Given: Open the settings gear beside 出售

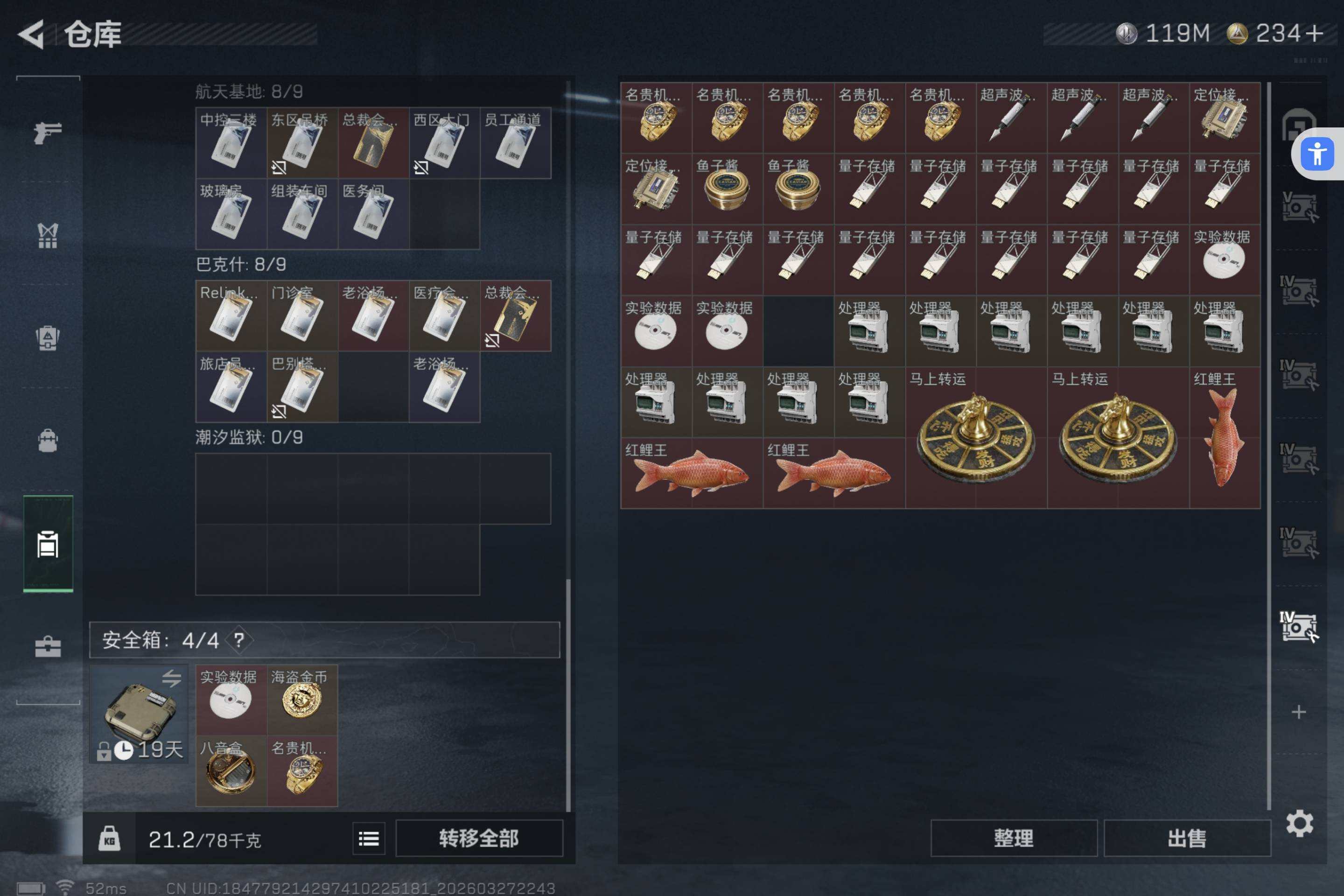Looking at the screenshot, I should tap(1299, 823).
